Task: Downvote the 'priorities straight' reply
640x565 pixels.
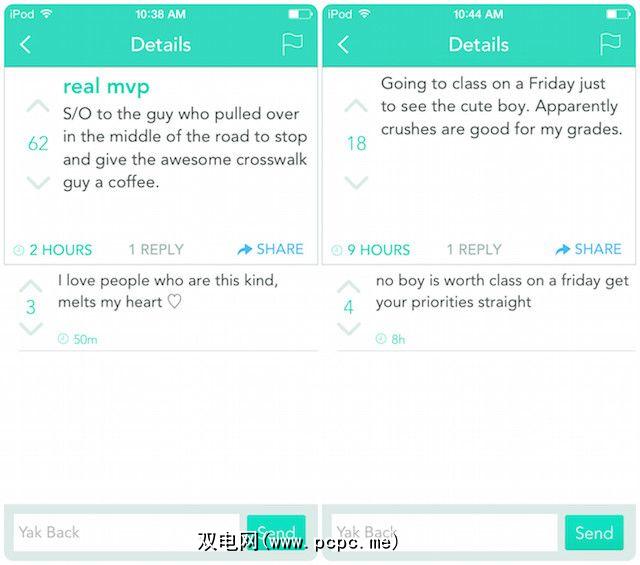Action: point(348,328)
